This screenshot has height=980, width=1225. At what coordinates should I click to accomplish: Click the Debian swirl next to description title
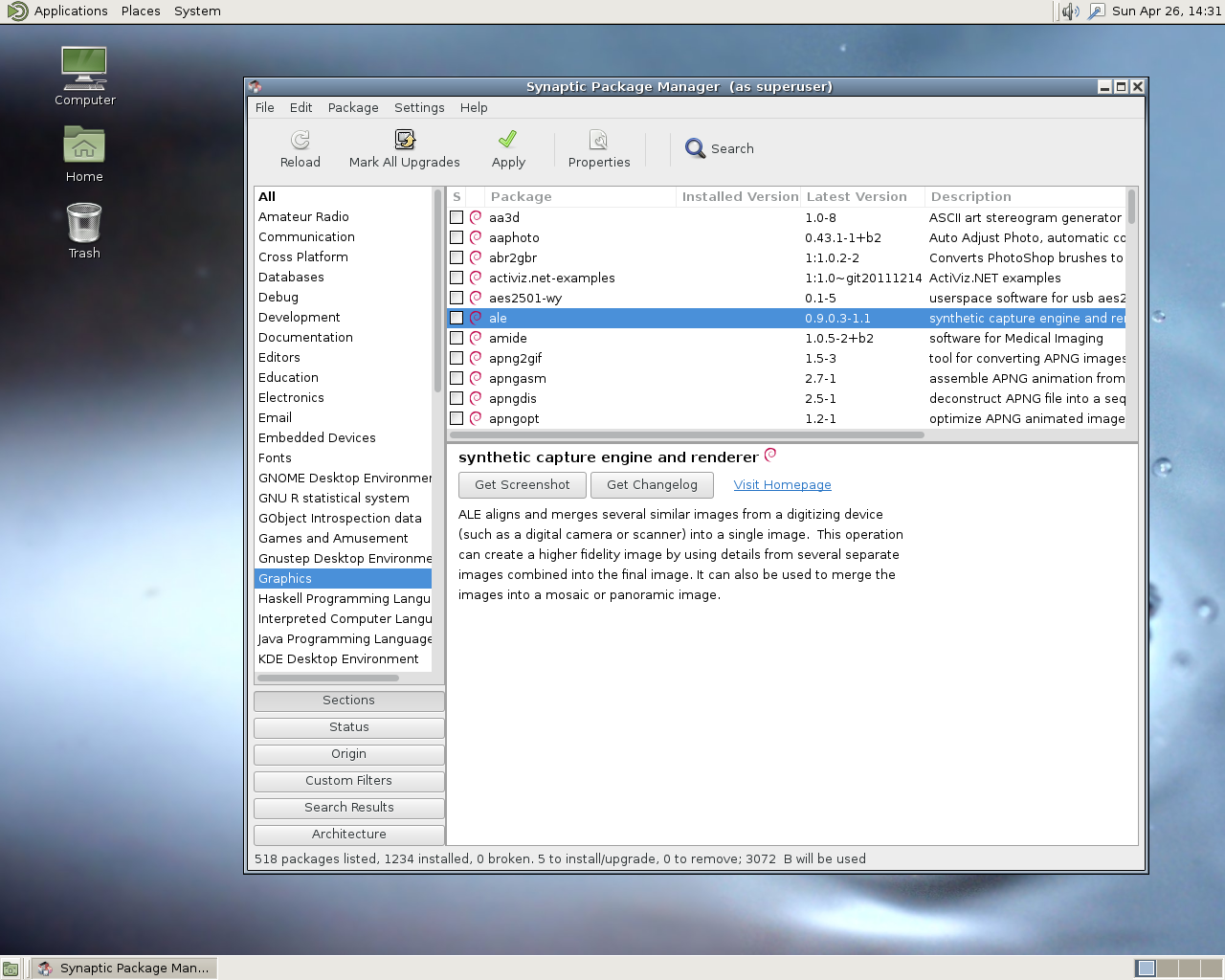click(x=770, y=455)
